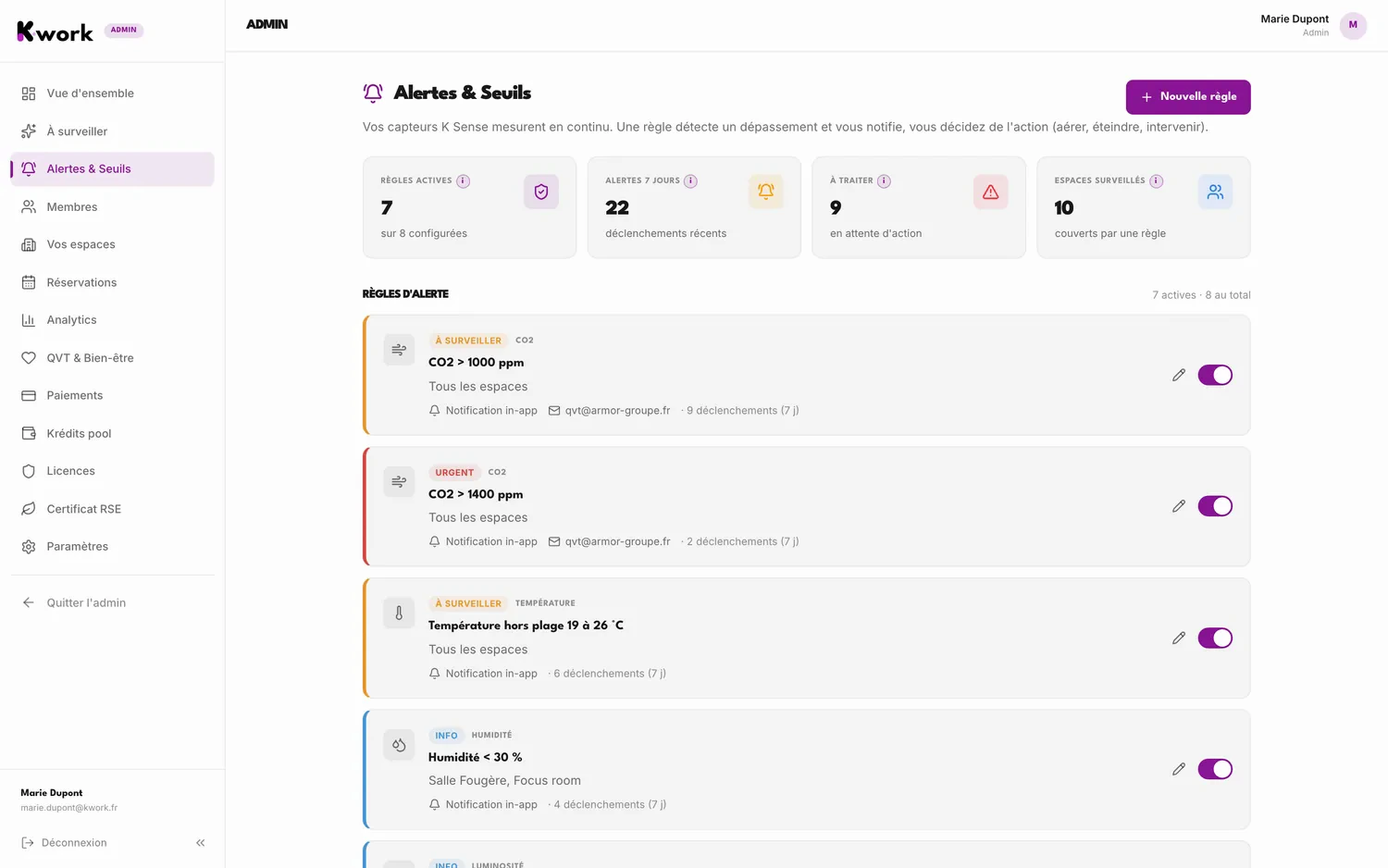Image resolution: width=1388 pixels, height=868 pixels.
Task: Click the shield icon in Règles actives card
Action: pyautogui.click(x=541, y=192)
